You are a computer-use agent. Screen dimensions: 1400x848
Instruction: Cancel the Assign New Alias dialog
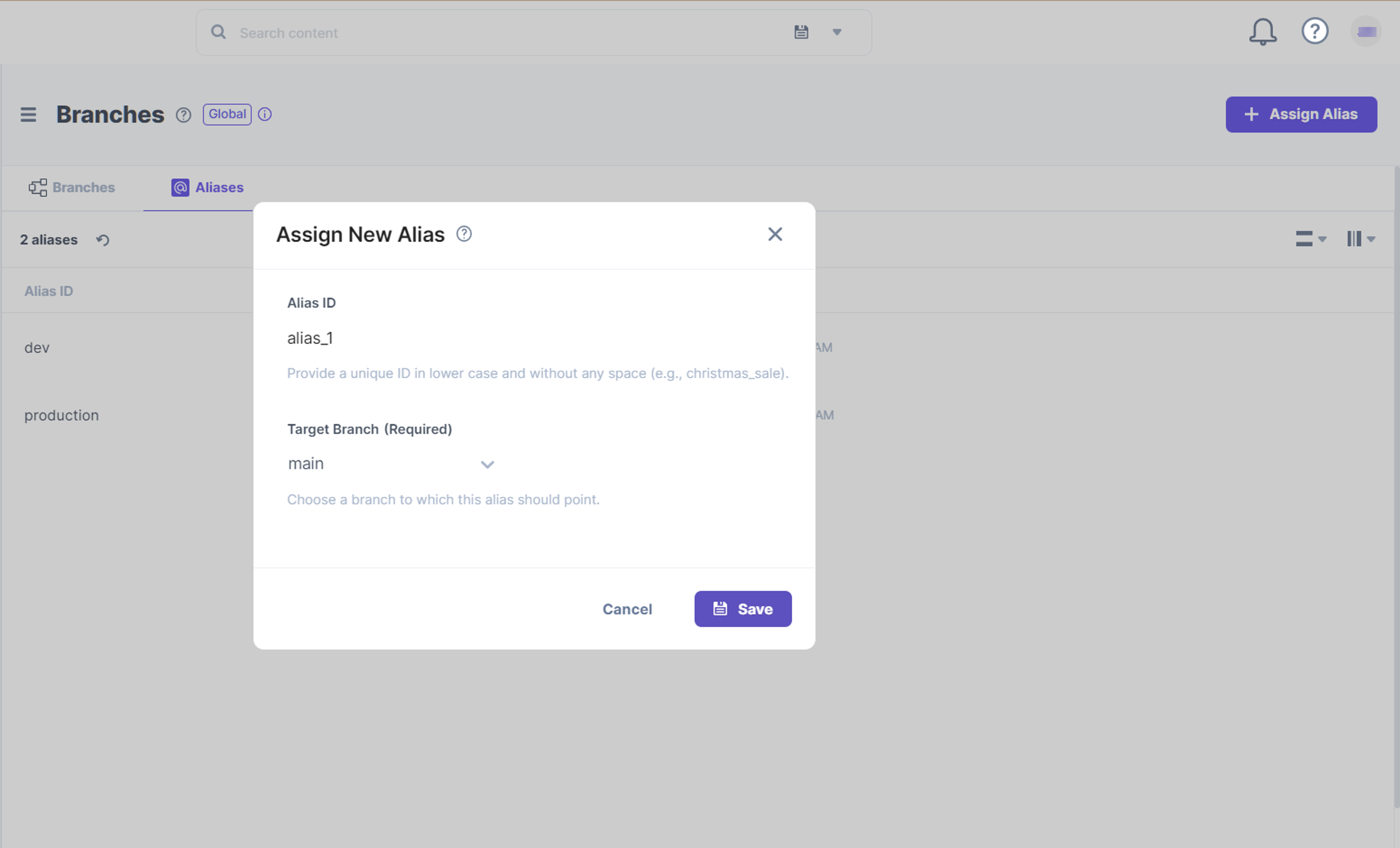(x=627, y=609)
